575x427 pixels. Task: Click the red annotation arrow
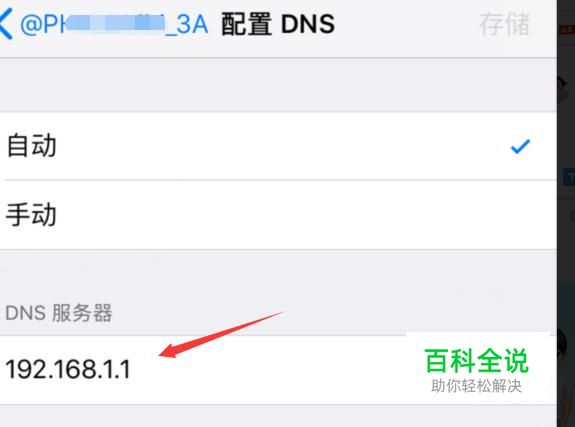[221, 335]
